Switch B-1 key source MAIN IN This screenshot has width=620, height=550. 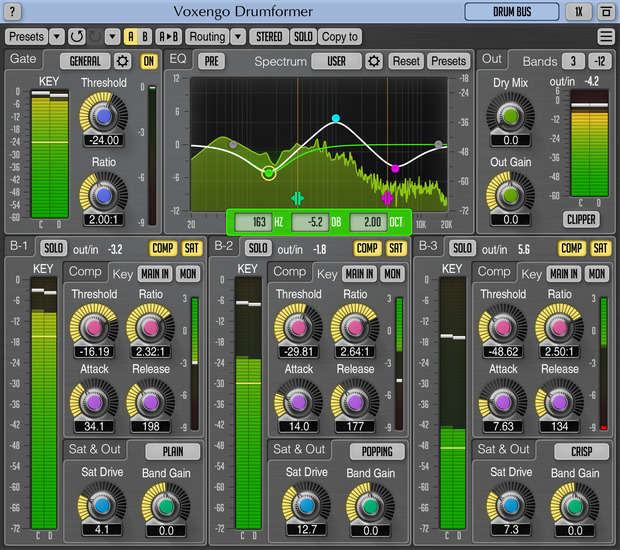[155, 274]
